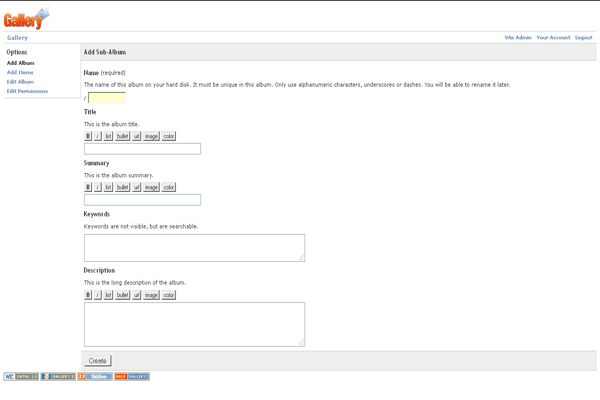This screenshot has width=600, height=400.
Task: Click inside the Description text area
Action: coord(194,325)
